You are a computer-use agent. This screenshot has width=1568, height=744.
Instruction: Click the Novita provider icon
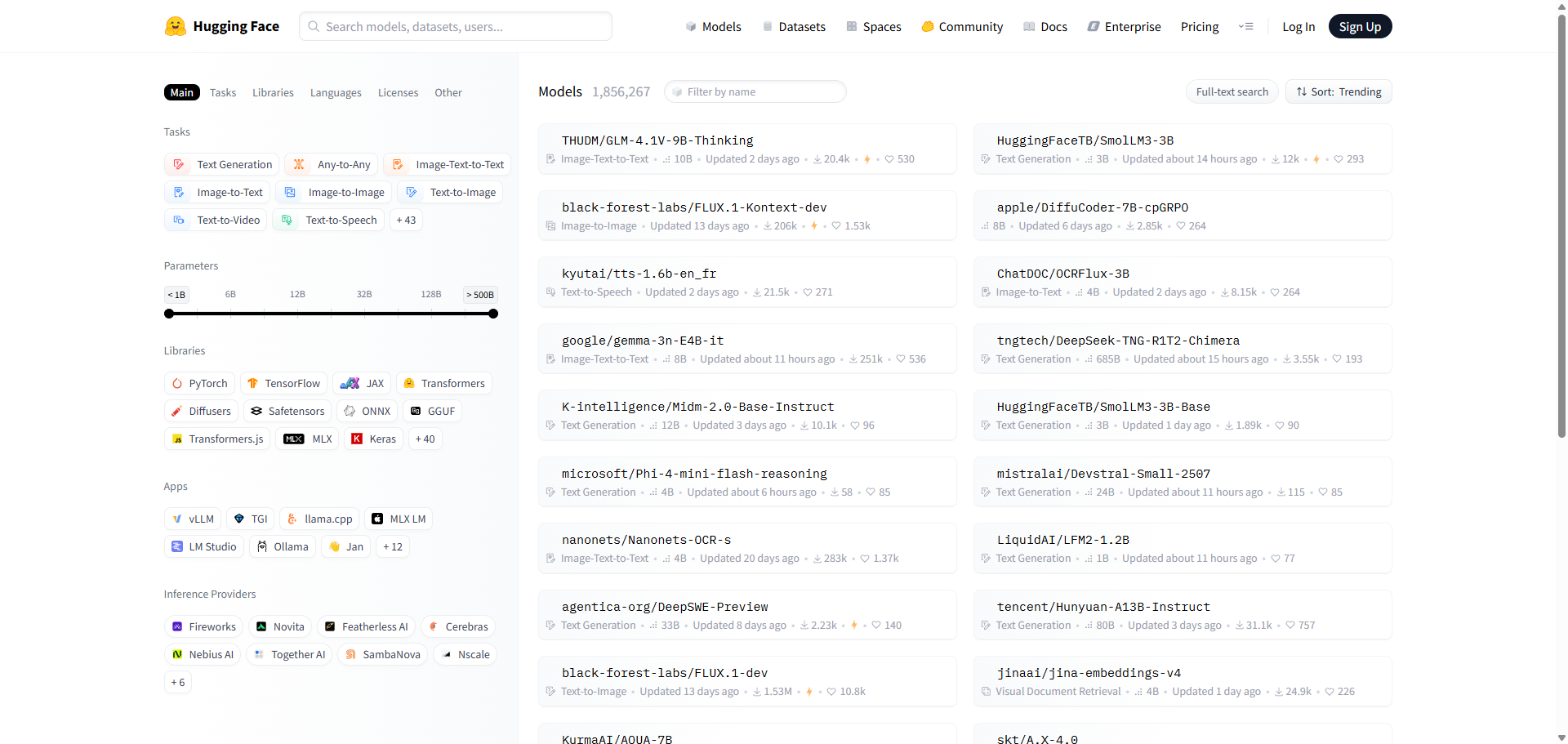coord(261,626)
